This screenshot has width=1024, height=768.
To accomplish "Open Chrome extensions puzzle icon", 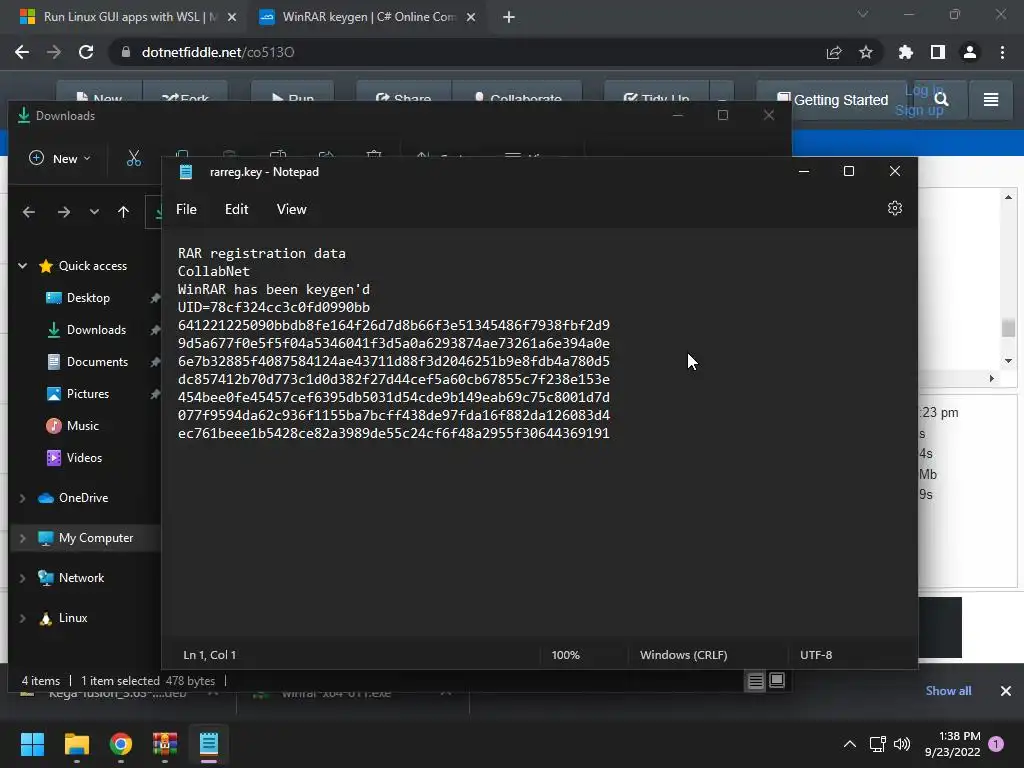I will (905, 52).
